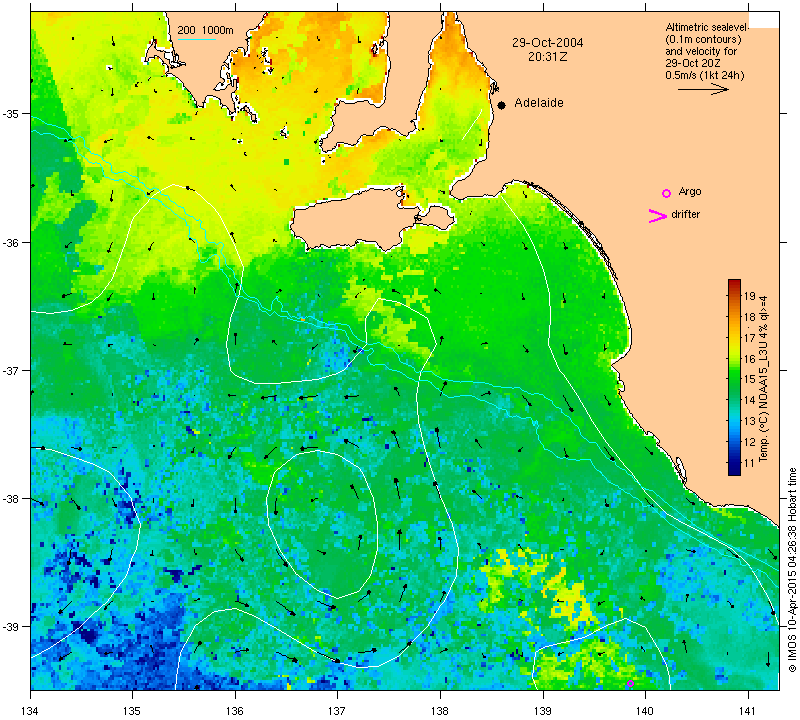Click the Argo legend label
Screen dimensions: 800x720
pyautogui.click(x=690, y=191)
